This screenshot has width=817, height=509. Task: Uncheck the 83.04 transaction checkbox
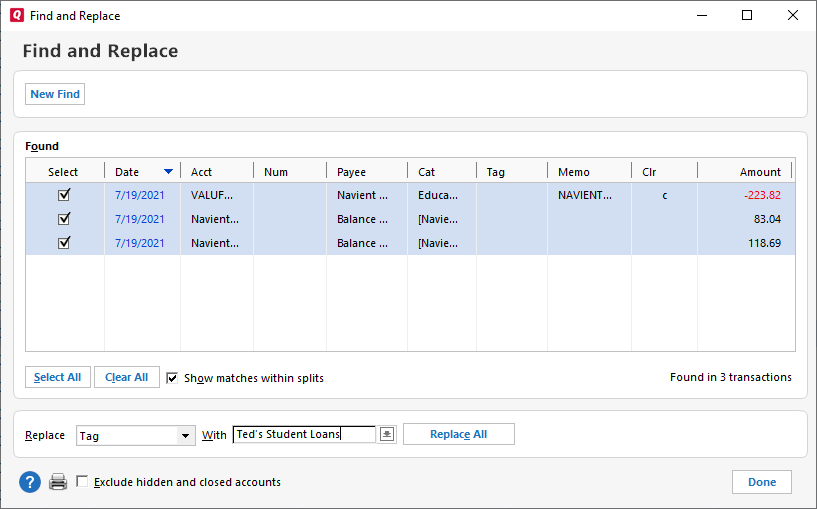tap(64, 219)
